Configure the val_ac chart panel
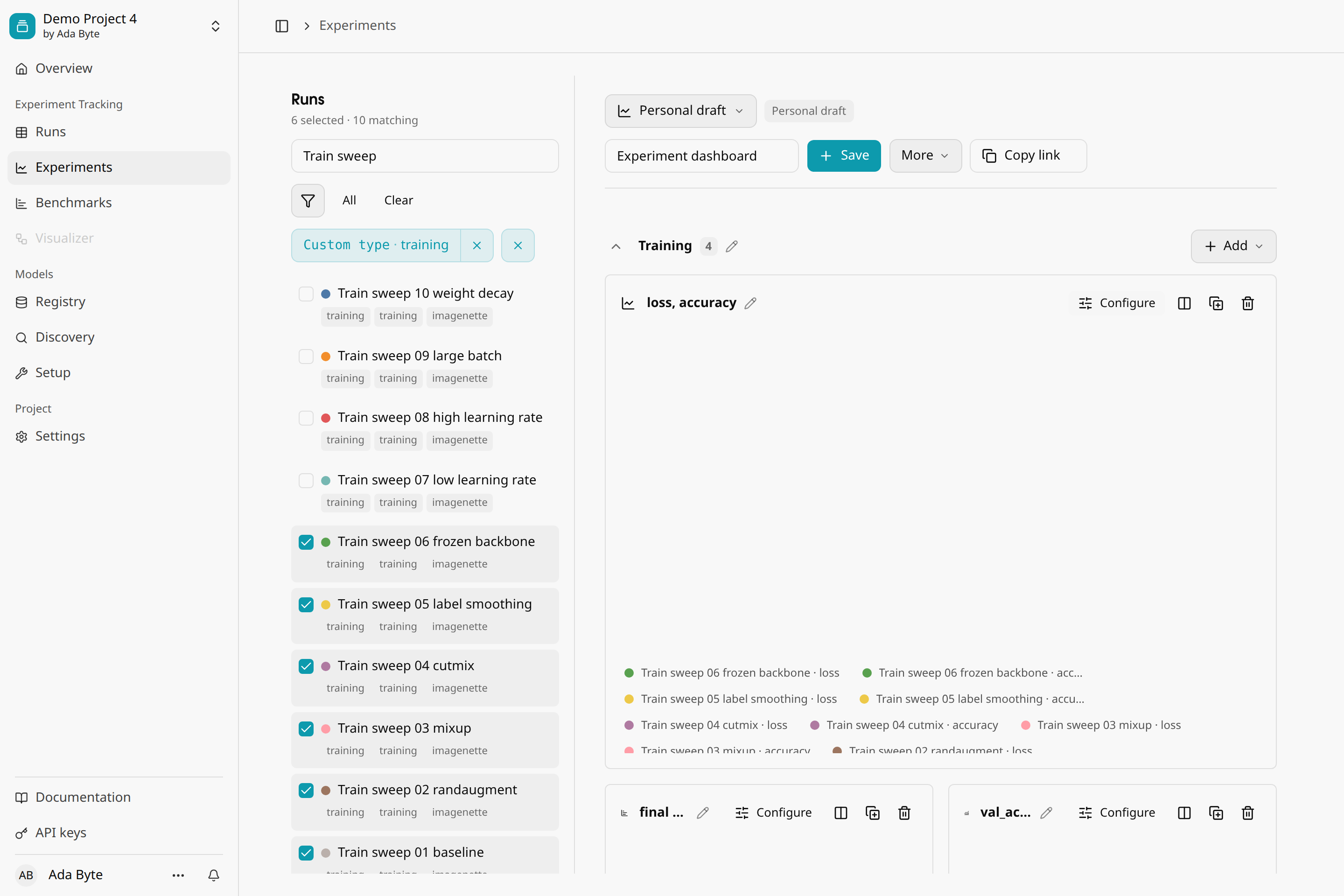 coord(1117,812)
